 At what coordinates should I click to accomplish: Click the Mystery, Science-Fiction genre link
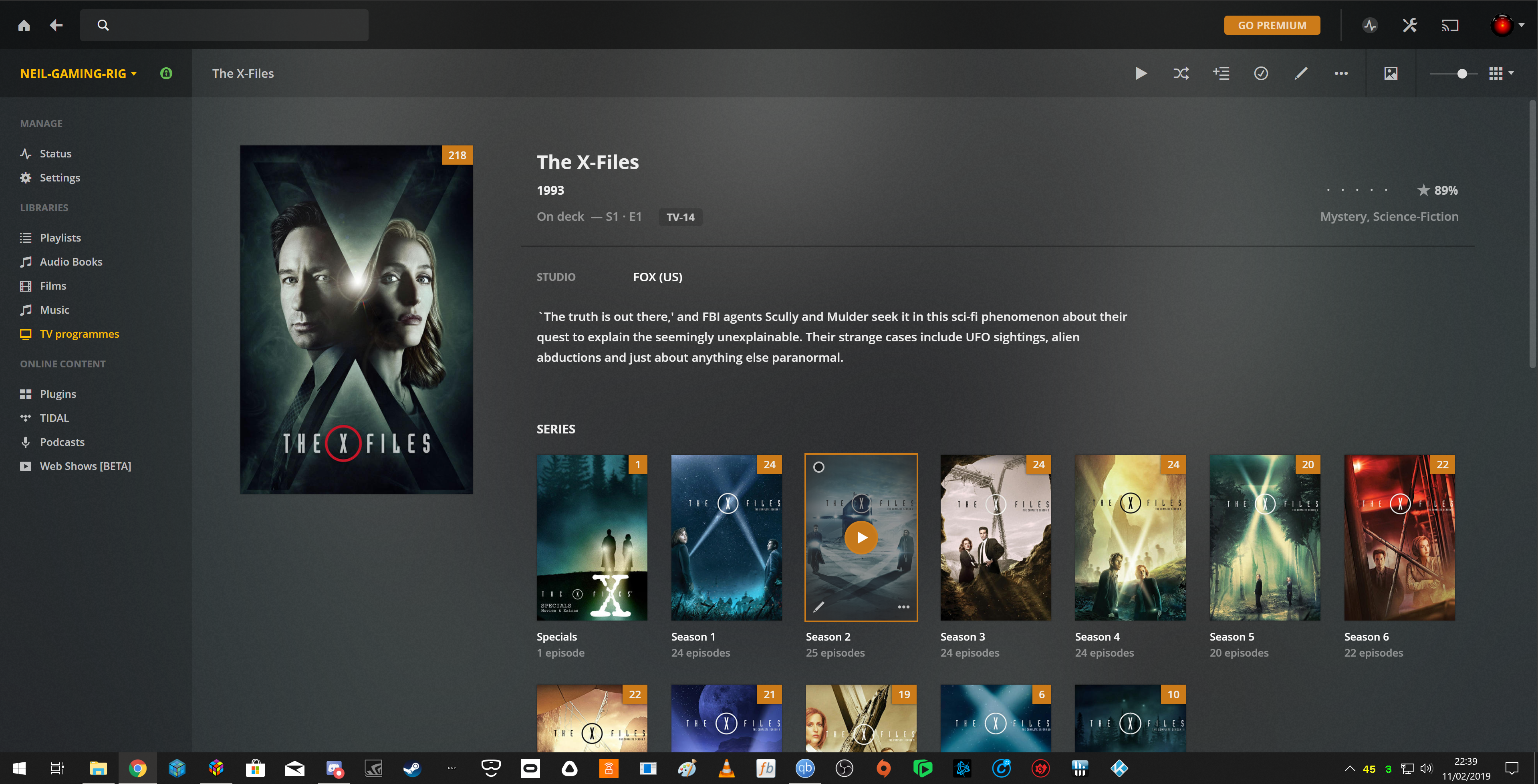pos(1389,216)
